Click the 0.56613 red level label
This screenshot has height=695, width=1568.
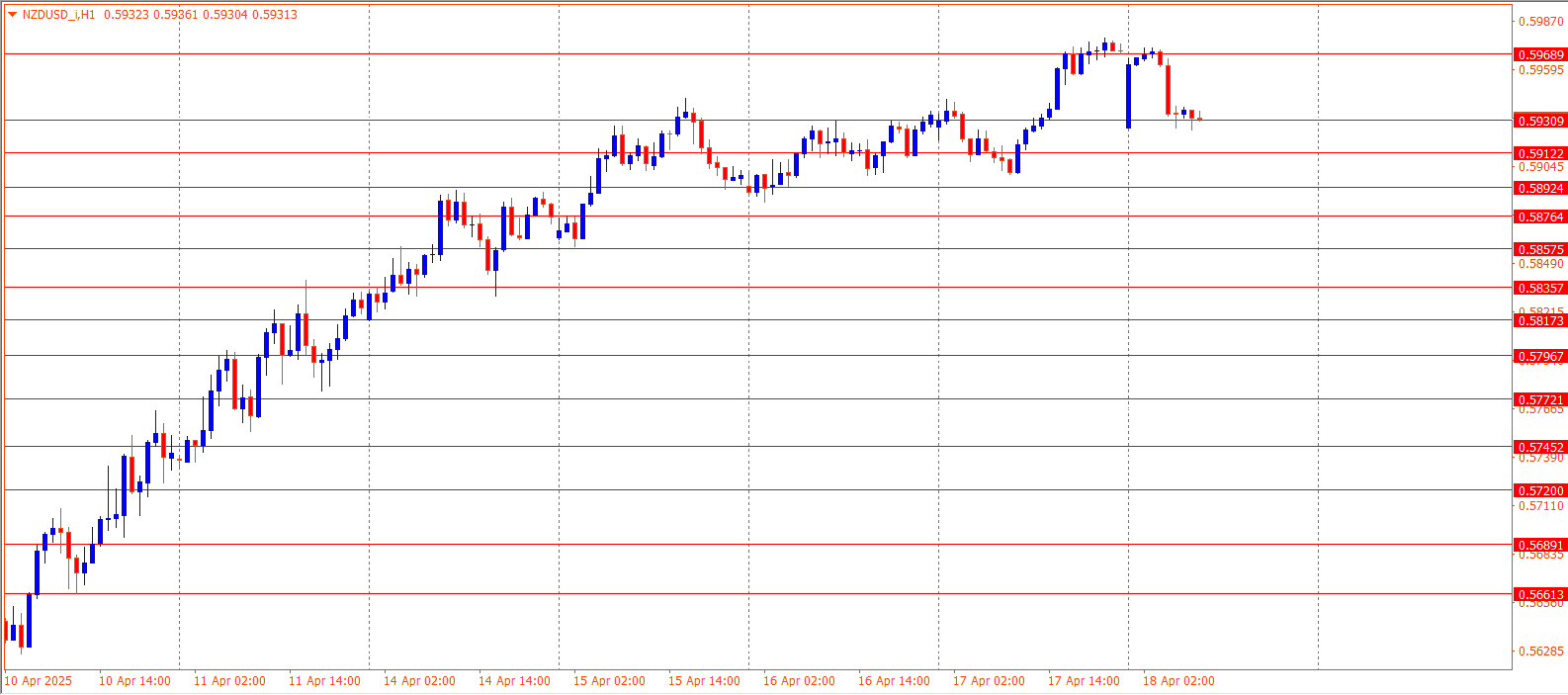click(x=1540, y=594)
